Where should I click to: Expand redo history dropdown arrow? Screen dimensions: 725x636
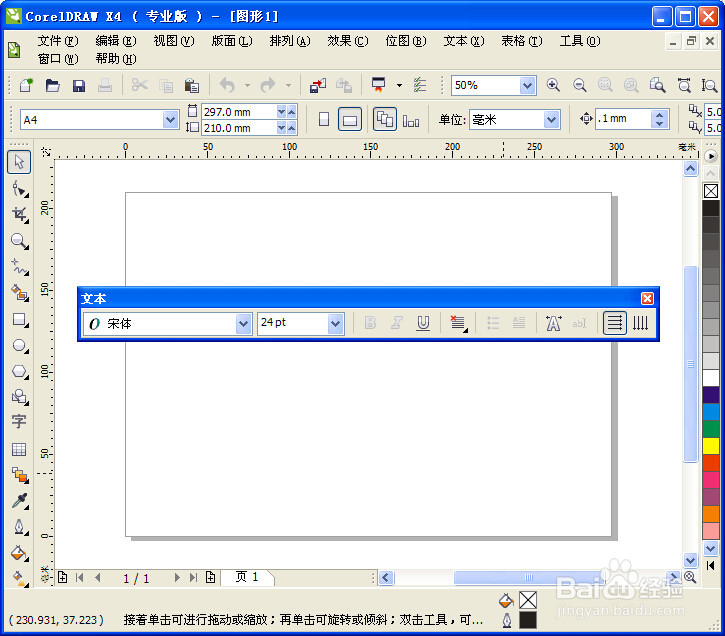click(288, 86)
